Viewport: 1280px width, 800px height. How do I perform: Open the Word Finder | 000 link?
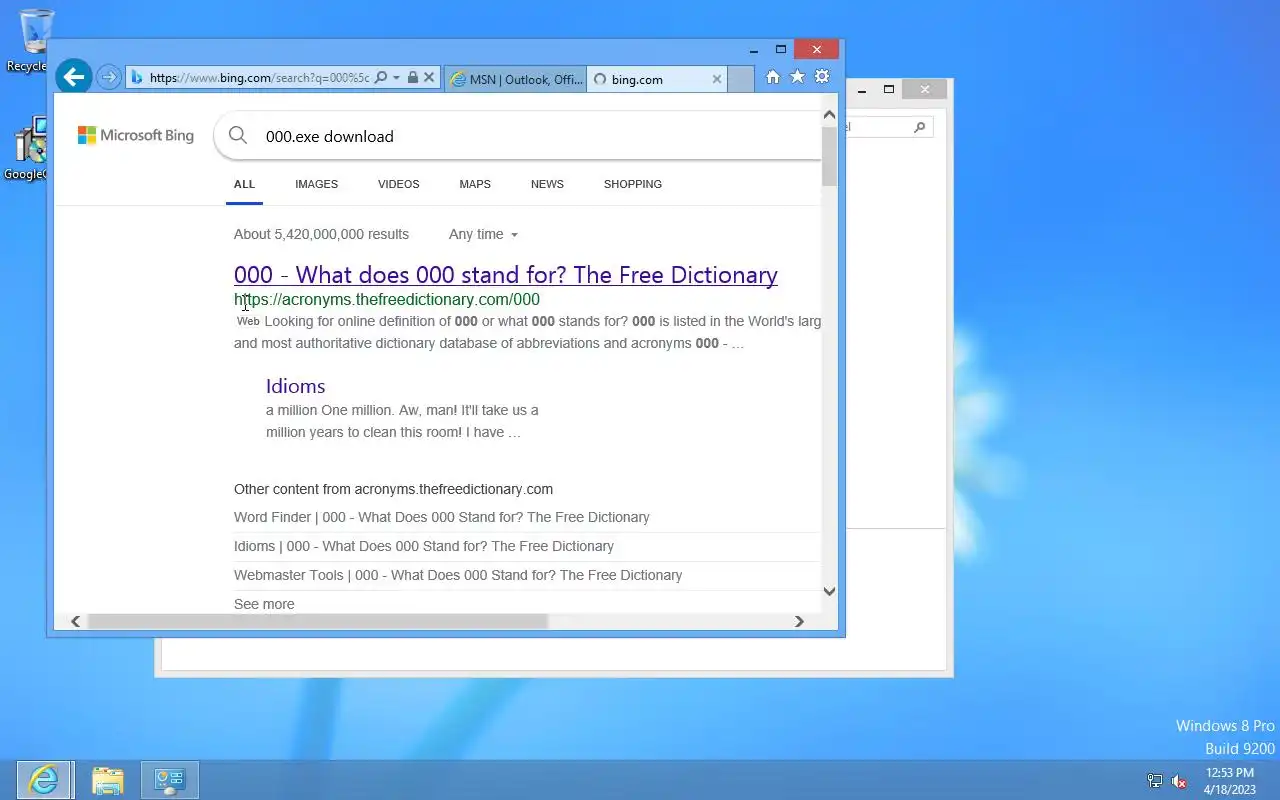[442, 517]
